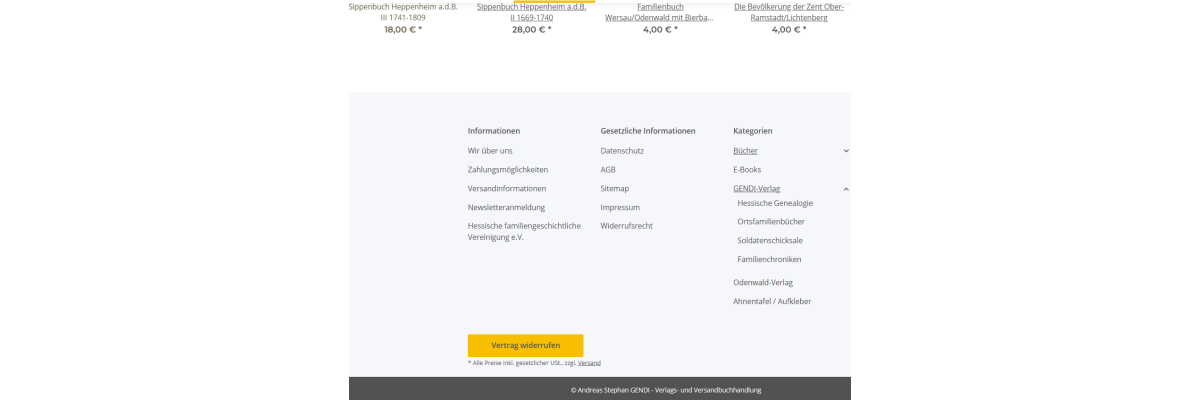Open GENDI-Verlag category
The width and height of the screenshot is (1200, 400).
point(757,189)
